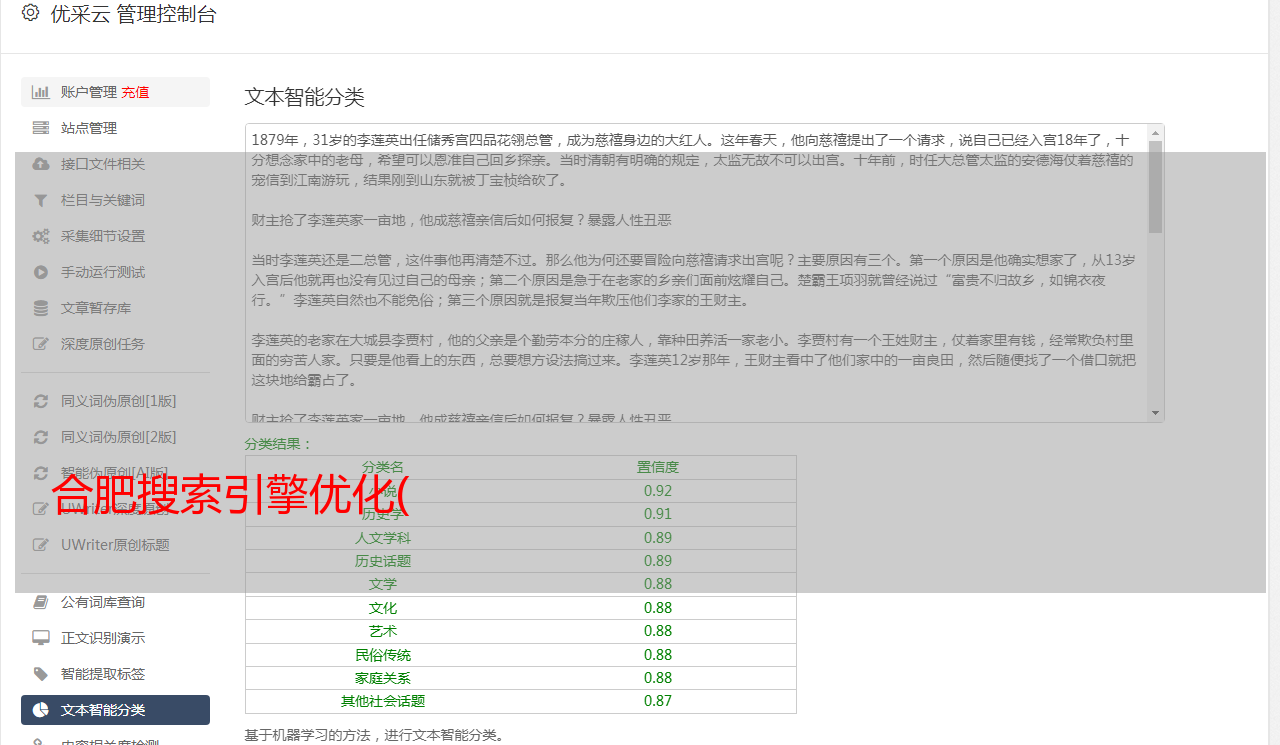Click the 站点管理 server icon
This screenshot has height=745, width=1280.
click(x=41, y=128)
